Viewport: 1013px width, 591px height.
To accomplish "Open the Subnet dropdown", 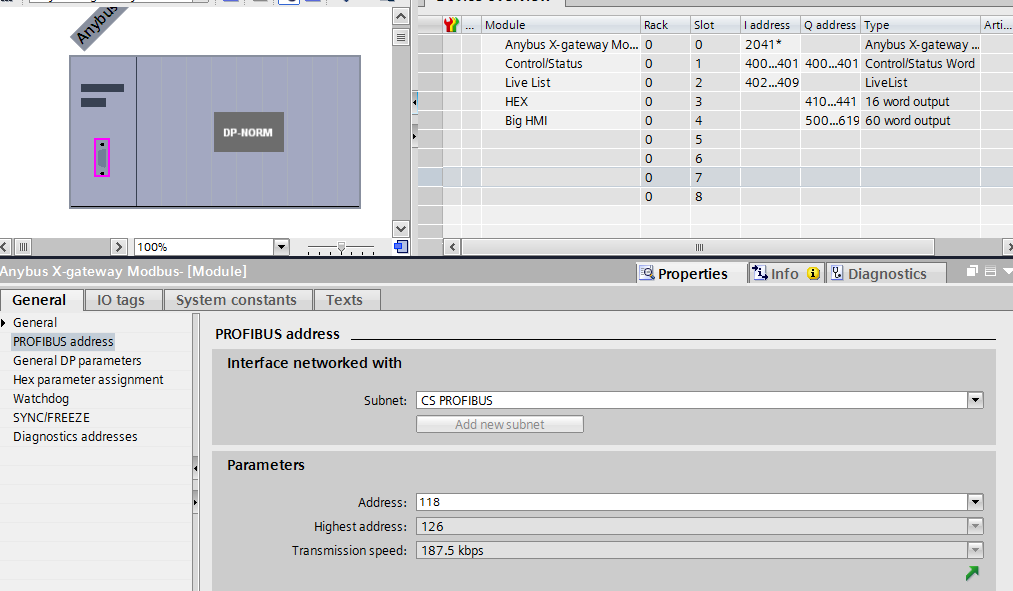I will tap(976, 400).
